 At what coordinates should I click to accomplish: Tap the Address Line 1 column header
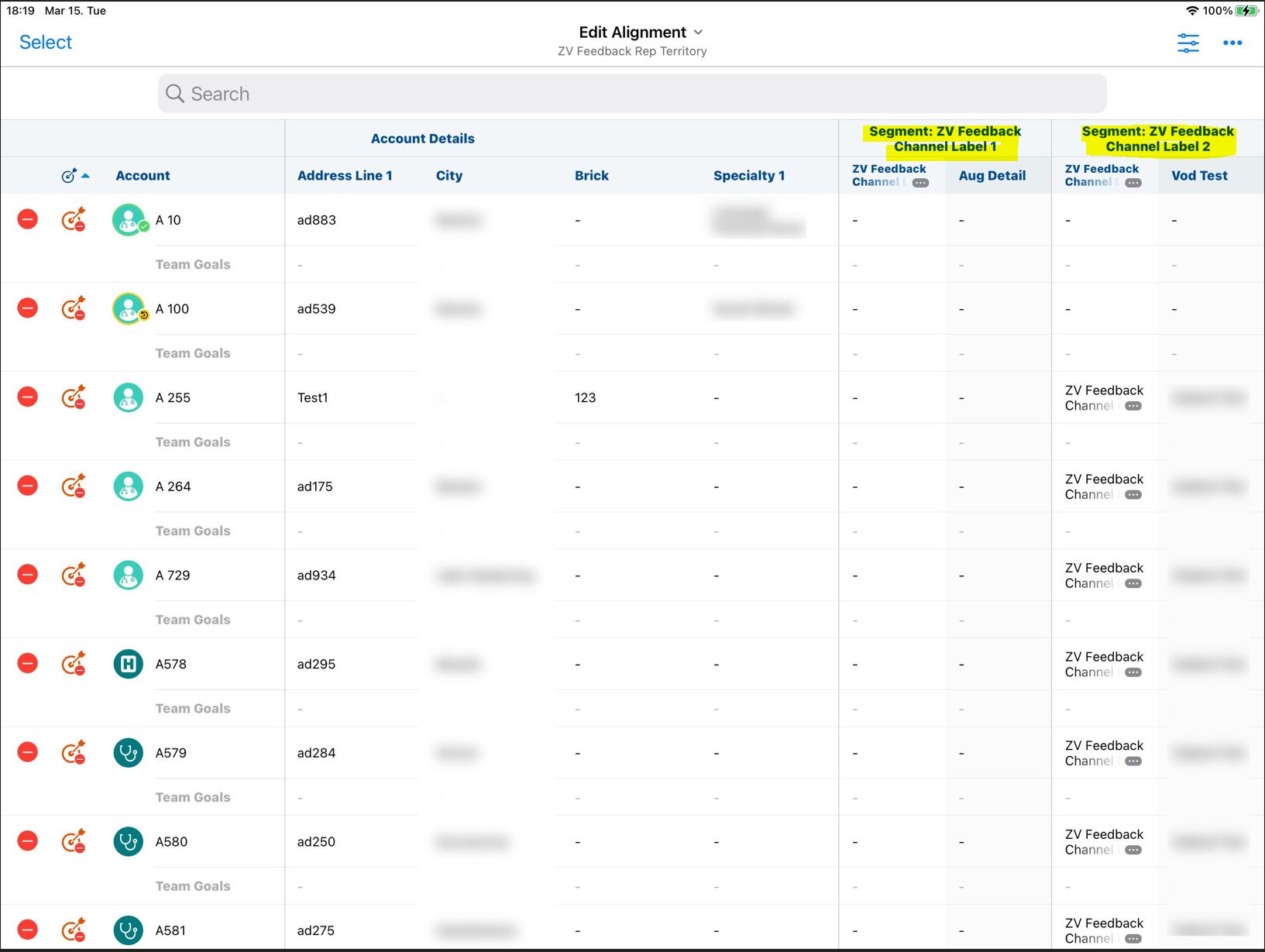pyautogui.click(x=345, y=176)
